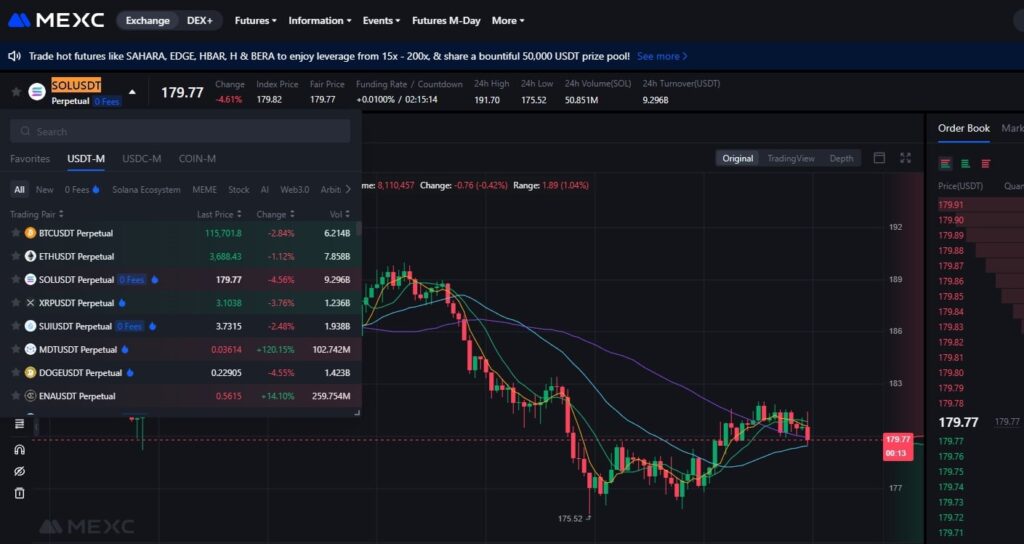This screenshot has width=1024, height=544.
Task: Favorite SOLUSDT with the header star
Action: coord(16,92)
